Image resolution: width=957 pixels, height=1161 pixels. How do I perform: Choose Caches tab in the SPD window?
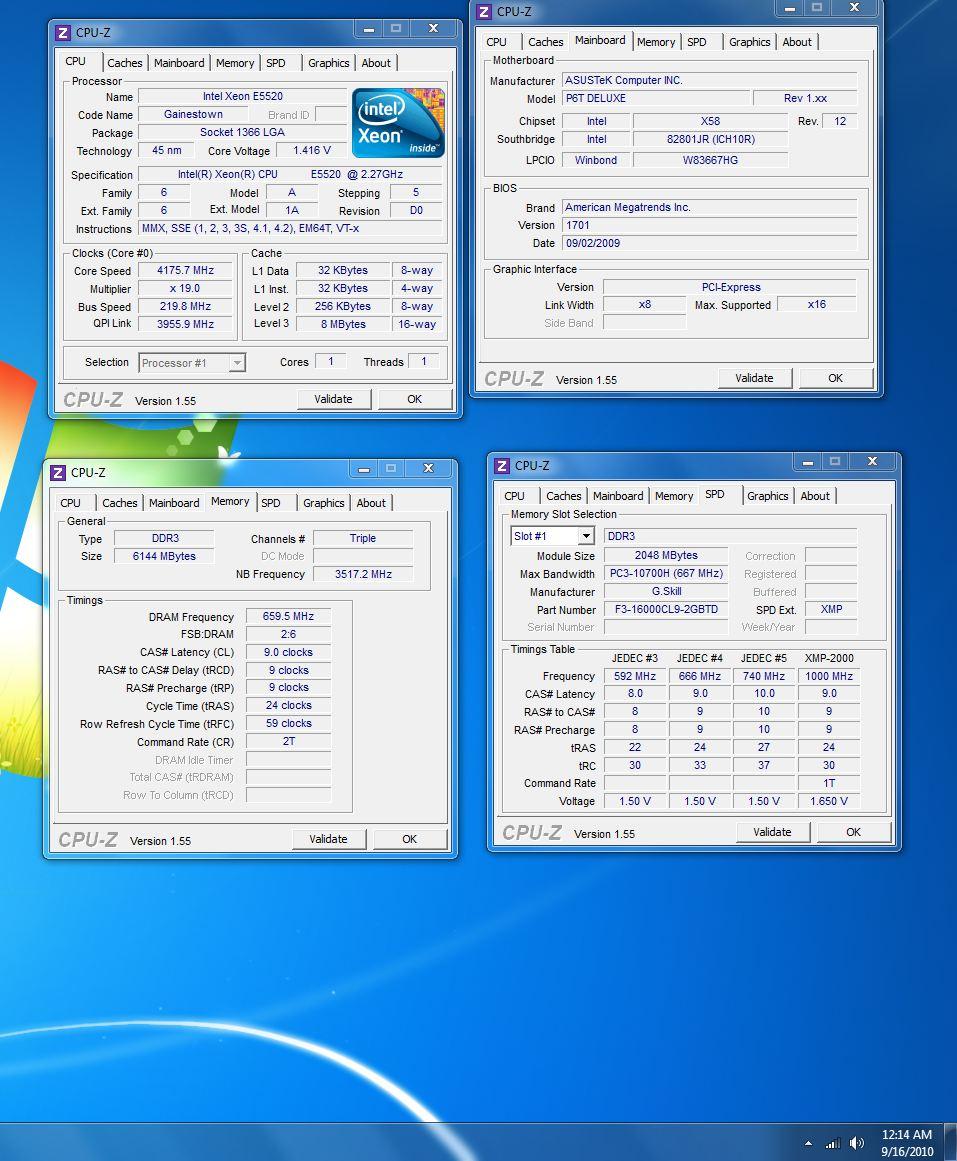[564, 496]
